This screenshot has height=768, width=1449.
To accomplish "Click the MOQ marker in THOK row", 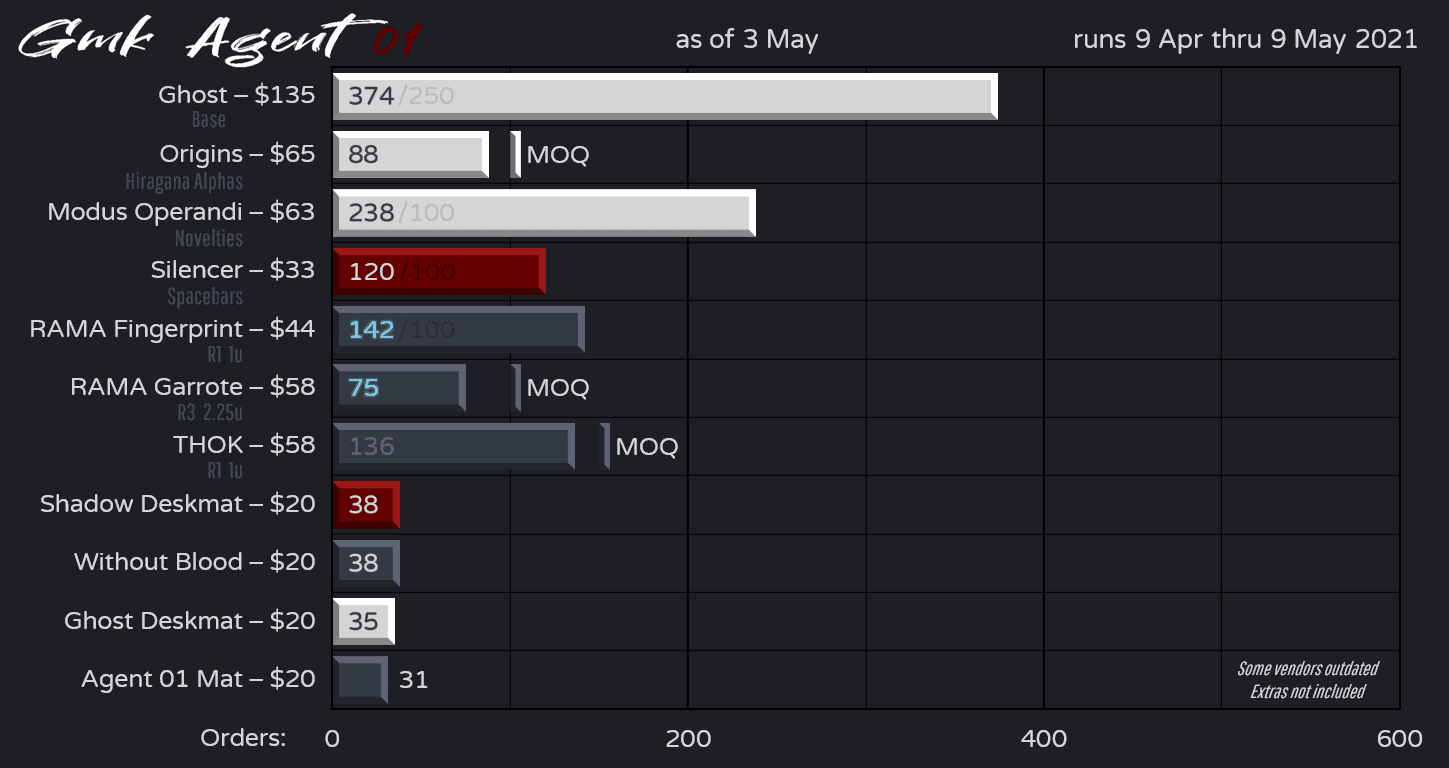I will click(x=605, y=446).
